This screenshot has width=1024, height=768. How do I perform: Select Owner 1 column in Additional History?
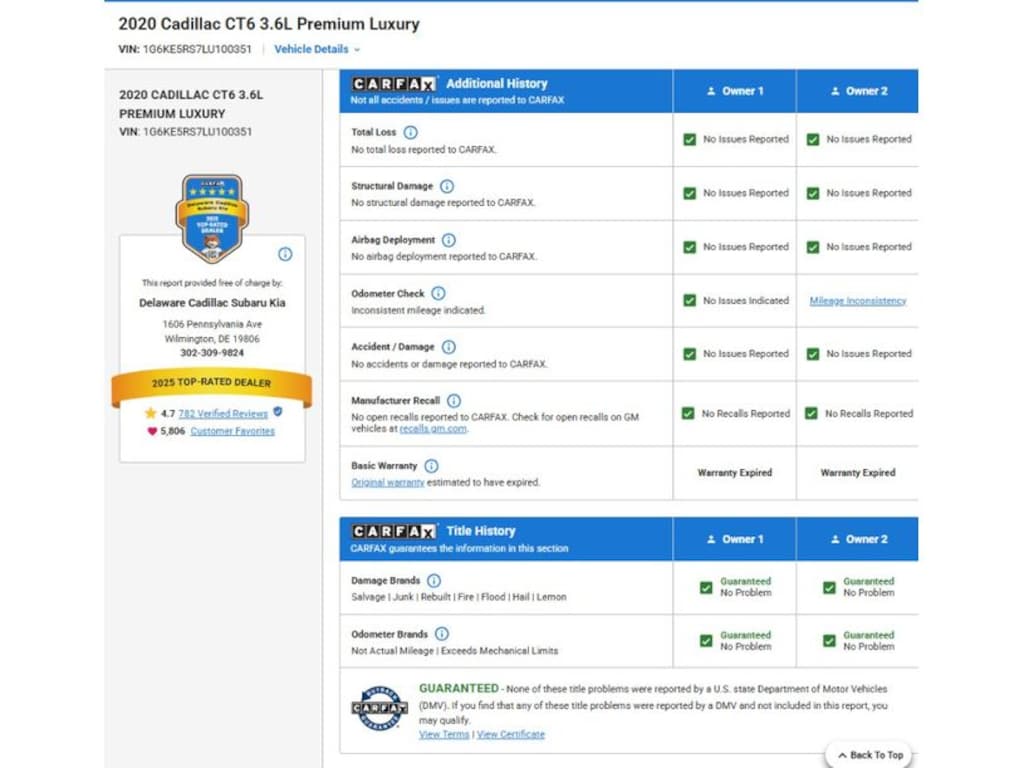pyautogui.click(x=734, y=91)
